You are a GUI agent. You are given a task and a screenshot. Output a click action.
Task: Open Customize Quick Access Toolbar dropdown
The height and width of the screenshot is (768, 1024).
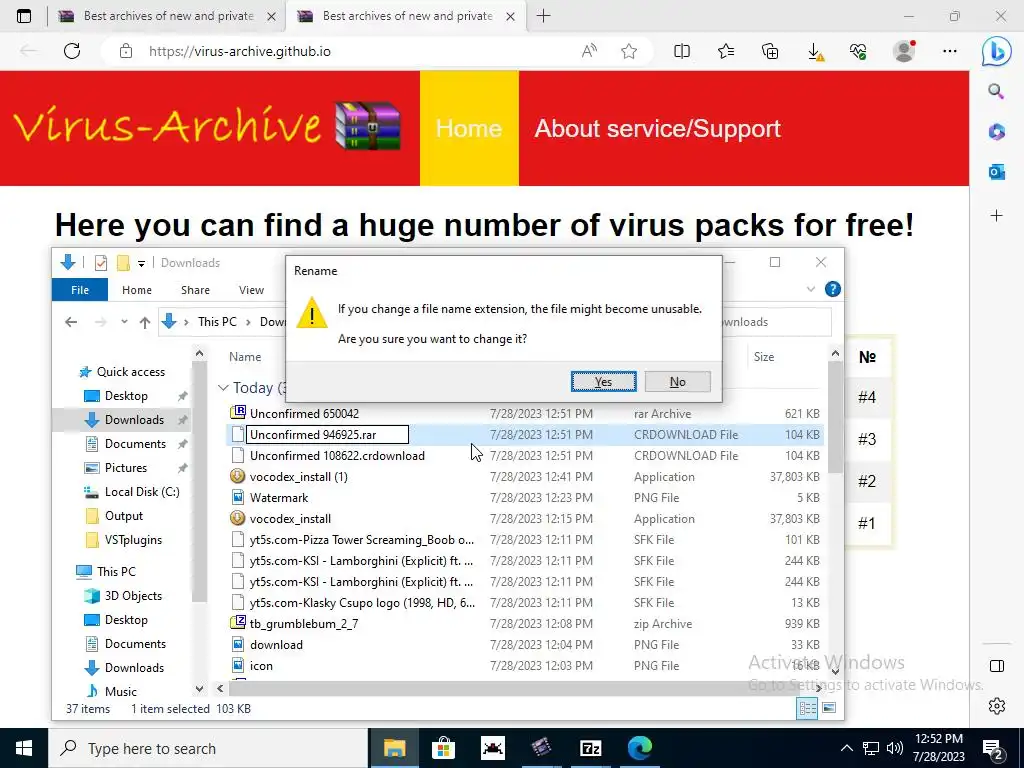pos(141,264)
